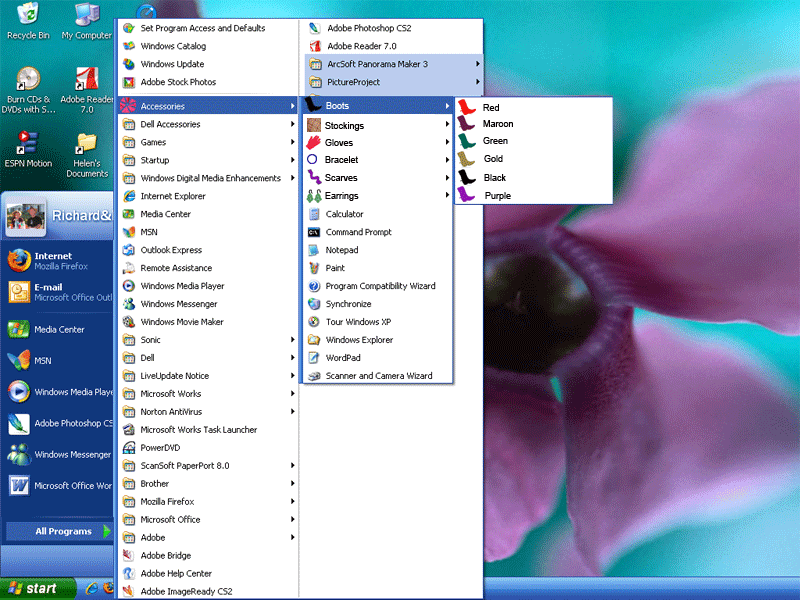
Task: Select the Boots menu entry
Action: (378, 106)
